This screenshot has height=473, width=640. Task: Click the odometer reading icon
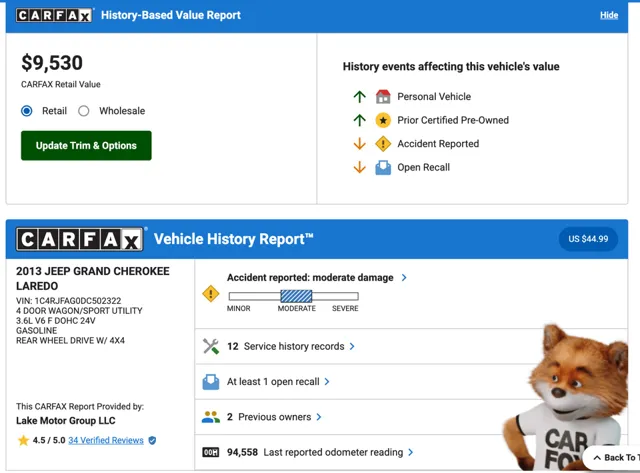click(x=211, y=452)
